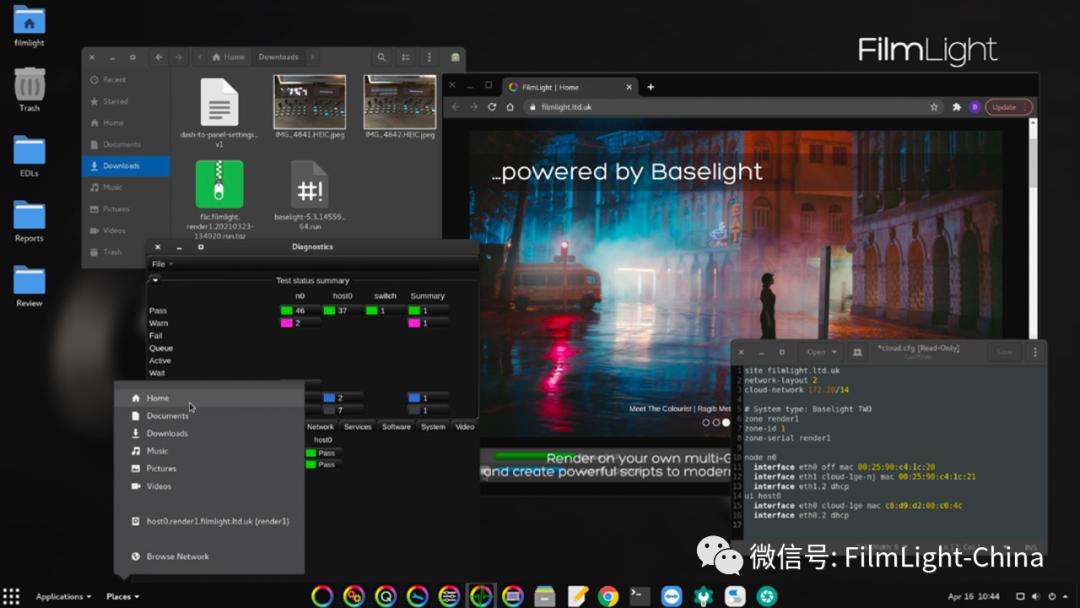Open the panel clock showing Apr 16 10:44
Viewport: 1080px width, 608px height.
pyautogui.click(x=973, y=596)
